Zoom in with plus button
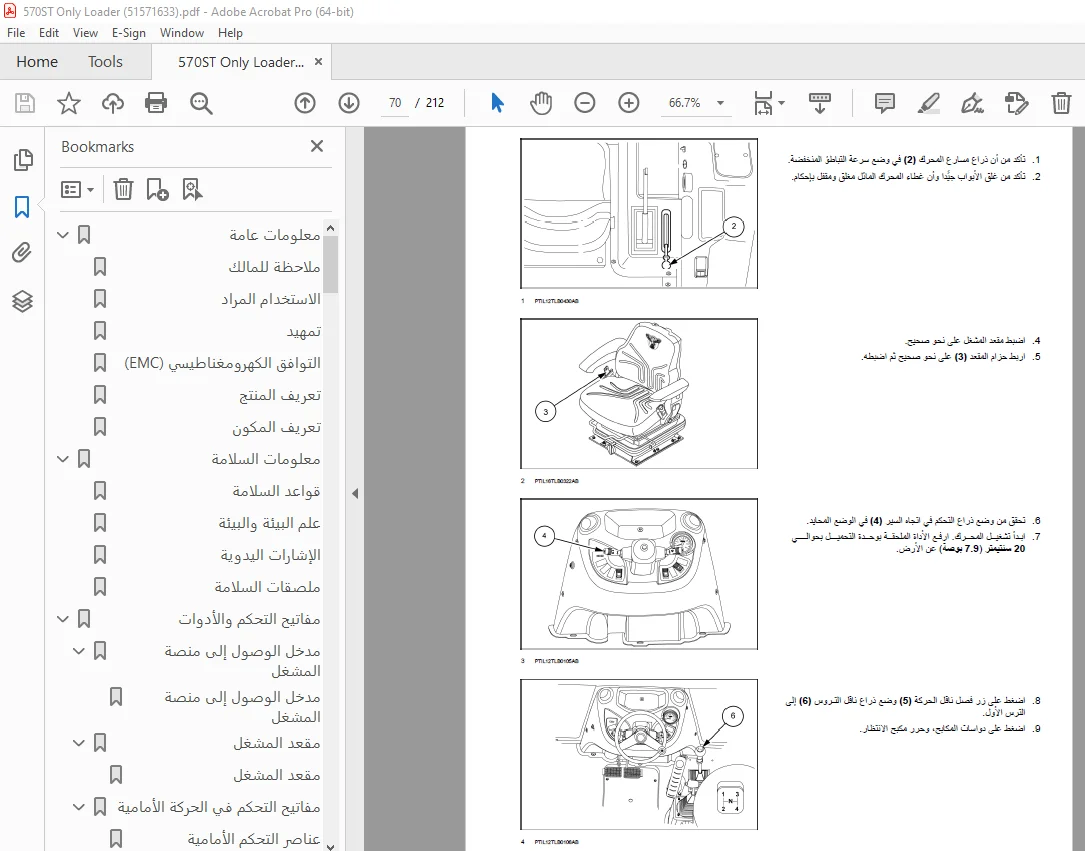The height and width of the screenshot is (851, 1085). [x=628, y=103]
